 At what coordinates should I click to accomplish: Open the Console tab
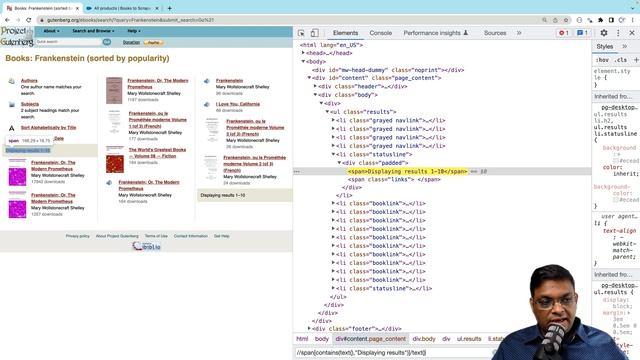[381, 33]
